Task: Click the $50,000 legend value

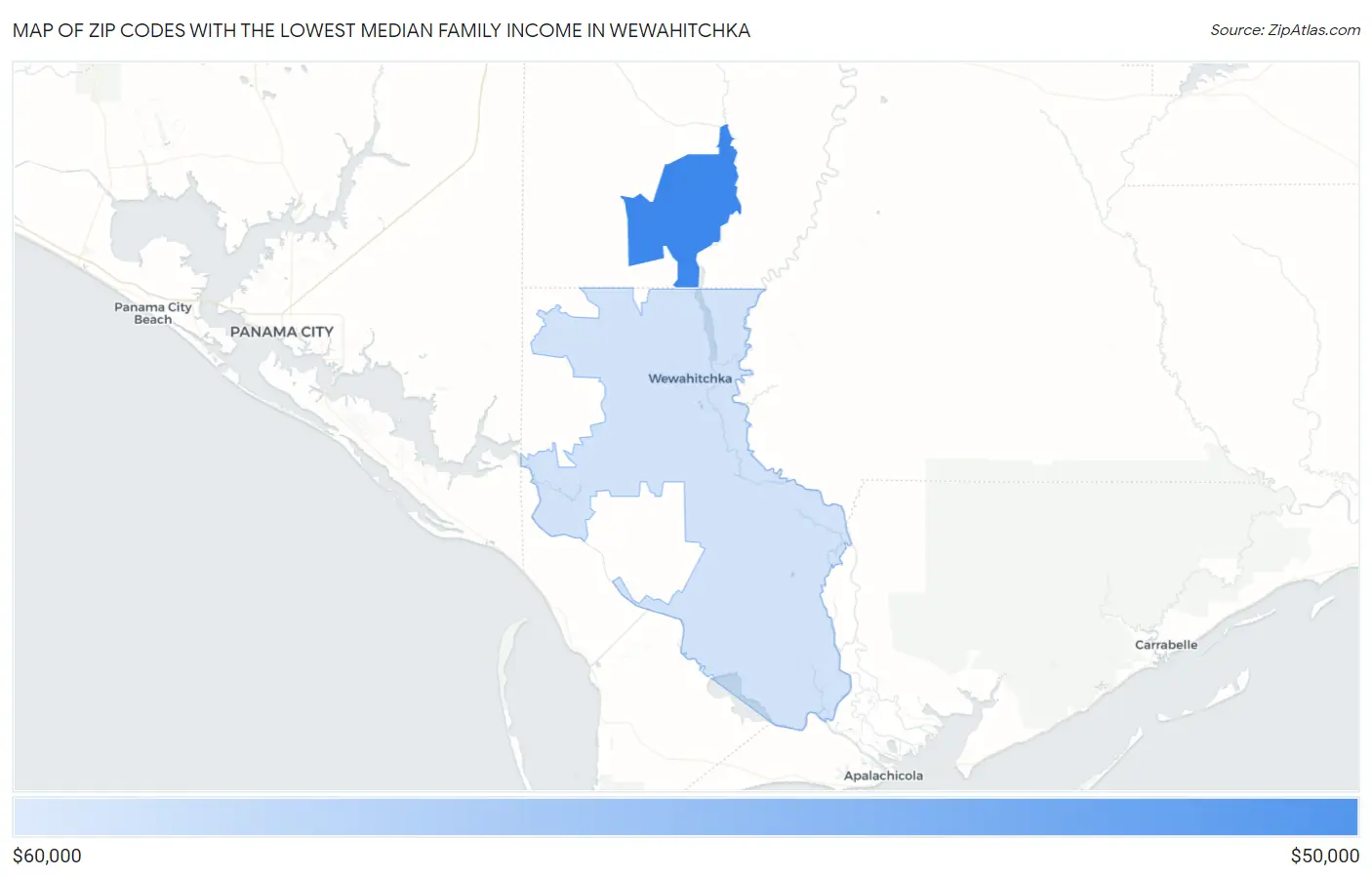Action: (1324, 856)
